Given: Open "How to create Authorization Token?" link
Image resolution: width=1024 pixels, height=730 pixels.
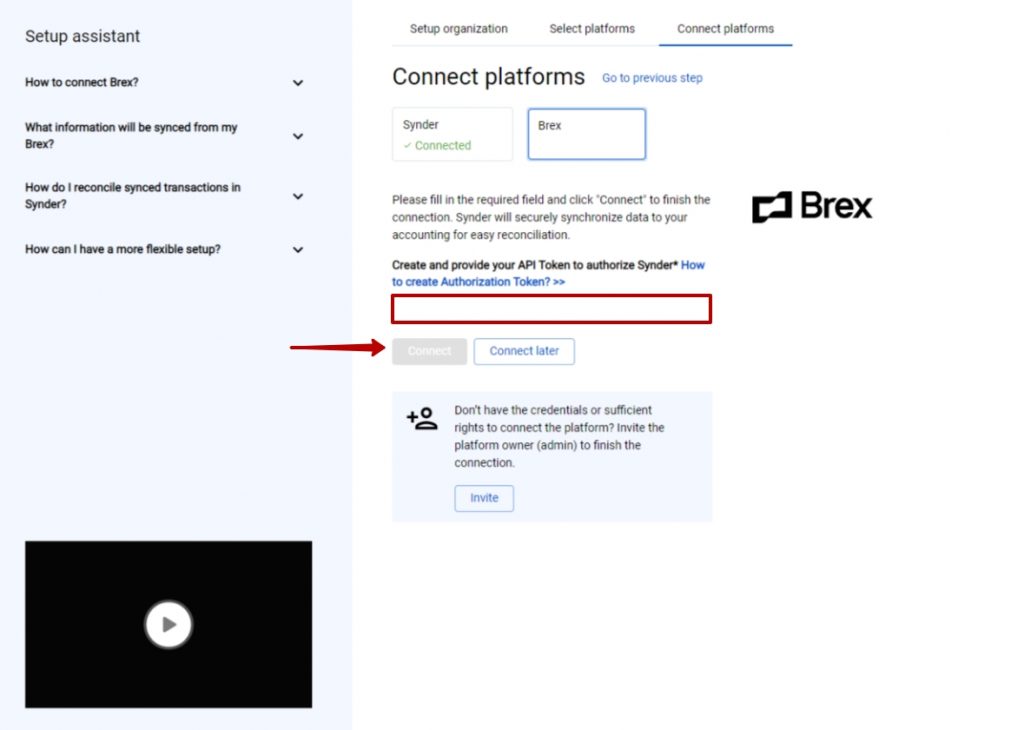Looking at the screenshot, I should click(549, 274).
